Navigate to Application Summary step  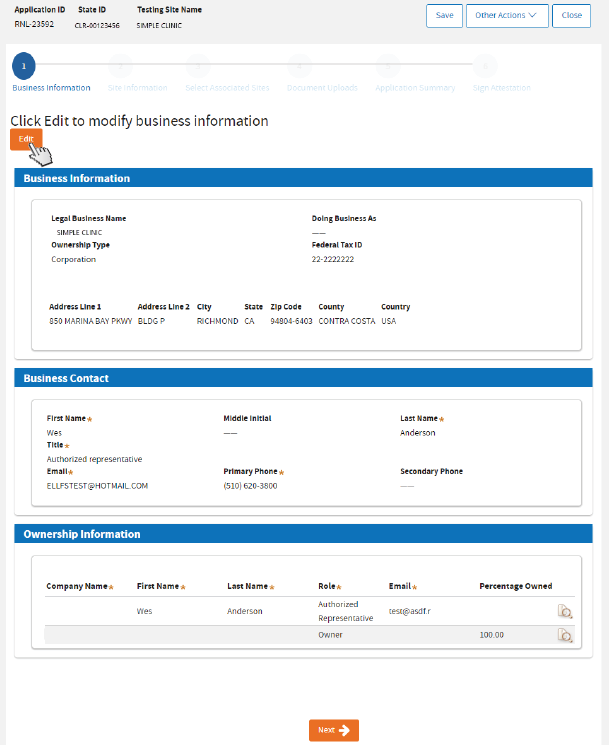click(x=385, y=67)
